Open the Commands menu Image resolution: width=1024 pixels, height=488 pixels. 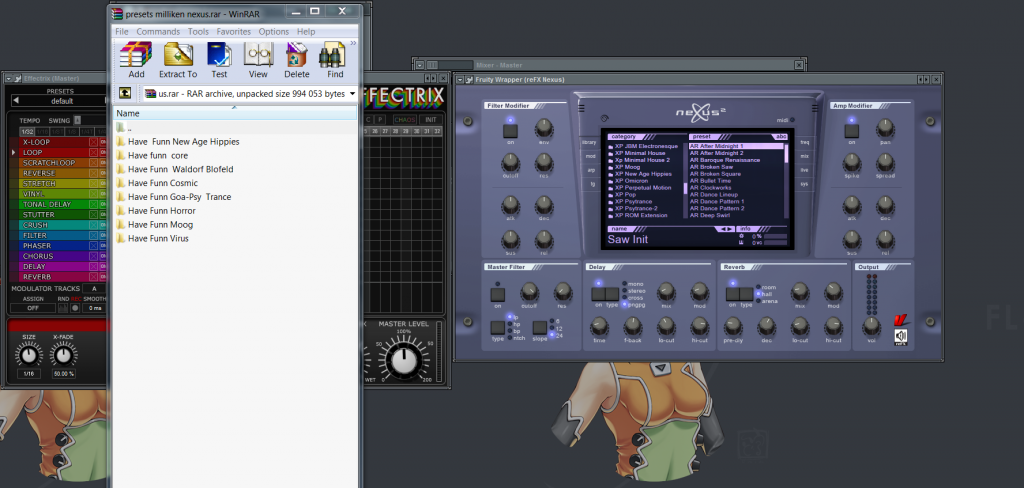(158, 31)
